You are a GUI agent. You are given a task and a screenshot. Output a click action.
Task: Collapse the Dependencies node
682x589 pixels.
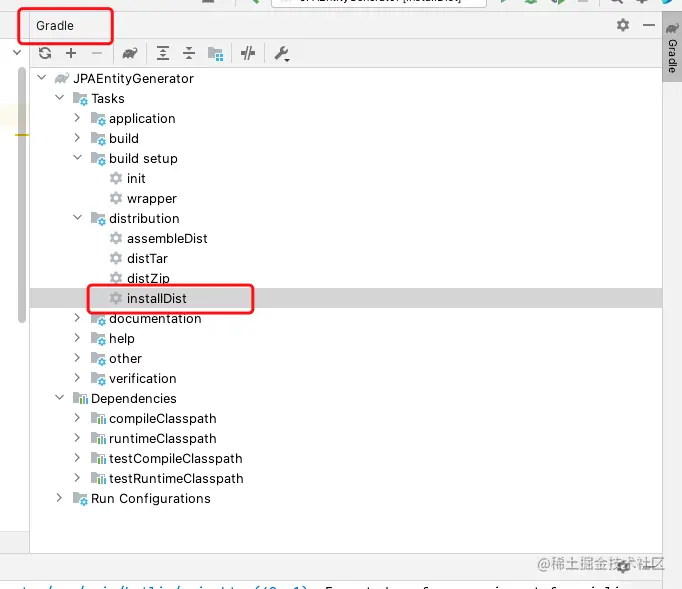60,398
